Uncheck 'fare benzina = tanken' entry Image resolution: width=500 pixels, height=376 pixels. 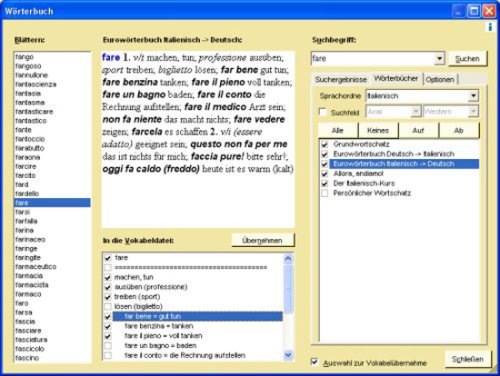point(108,326)
